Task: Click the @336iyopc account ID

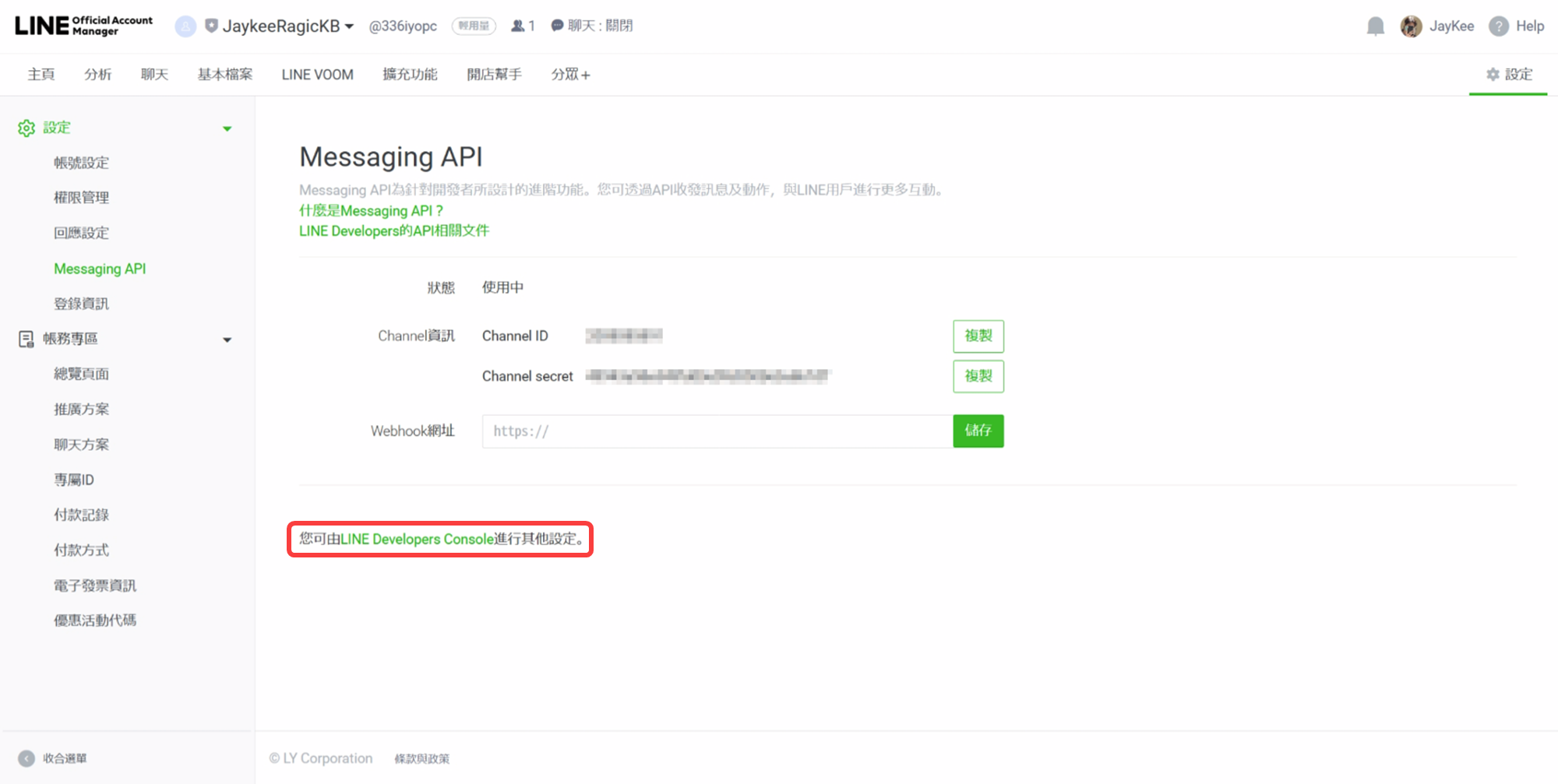Action: (403, 26)
